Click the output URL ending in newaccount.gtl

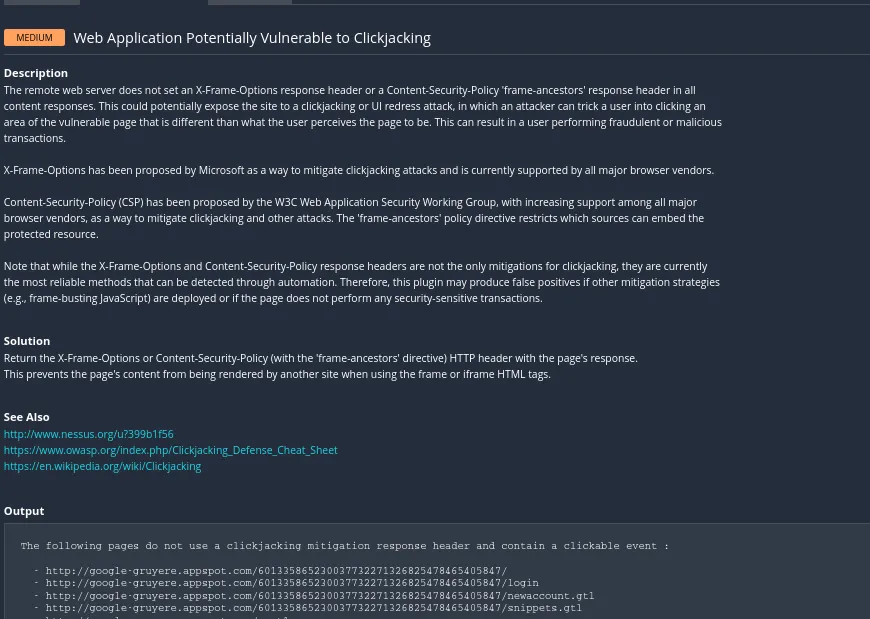(320, 596)
